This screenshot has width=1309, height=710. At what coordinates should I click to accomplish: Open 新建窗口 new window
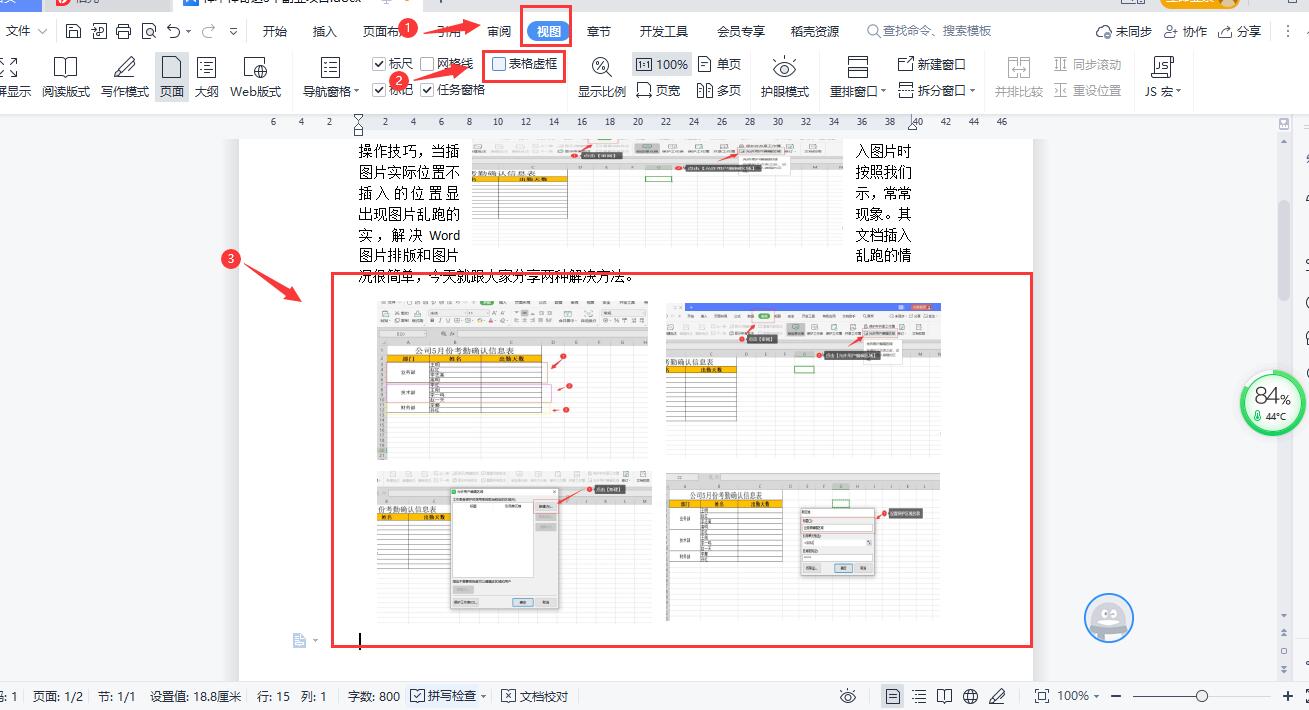[932, 64]
